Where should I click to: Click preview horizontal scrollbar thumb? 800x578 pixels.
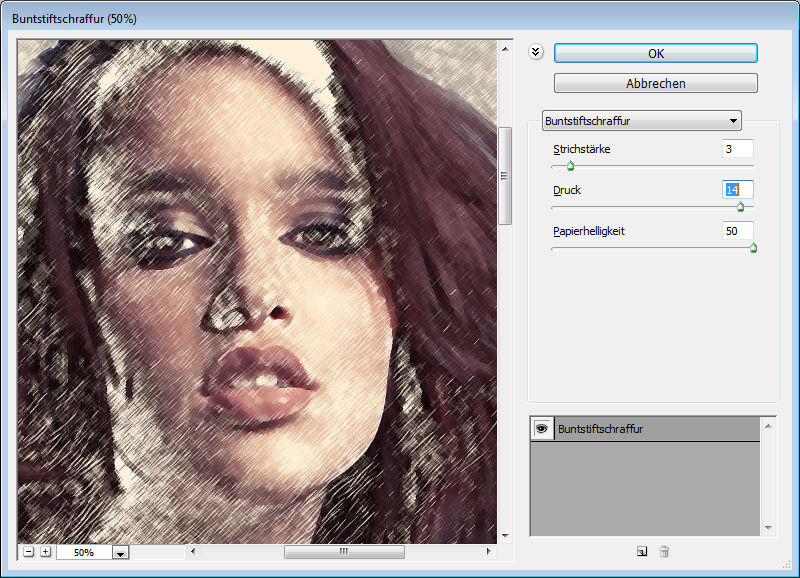[x=344, y=551]
